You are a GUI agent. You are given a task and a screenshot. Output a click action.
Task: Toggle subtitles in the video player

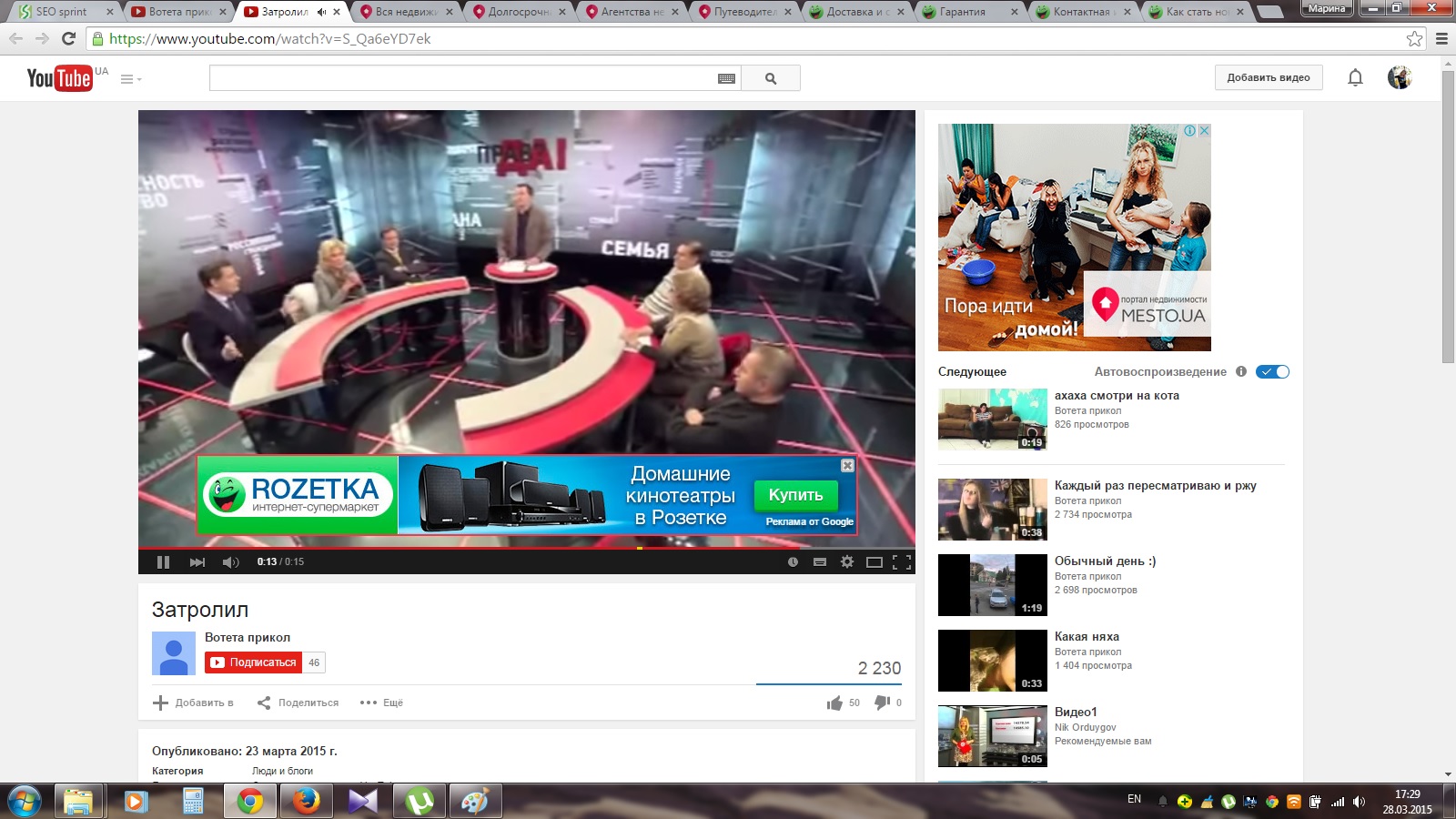tap(820, 562)
